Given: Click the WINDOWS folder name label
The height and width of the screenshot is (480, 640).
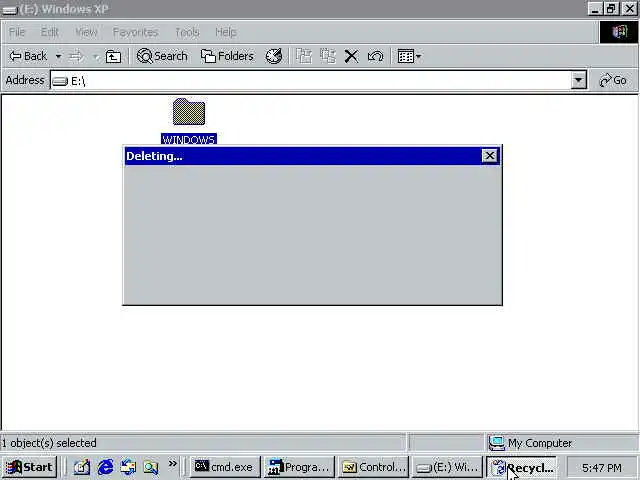Looking at the screenshot, I should tap(189, 140).
